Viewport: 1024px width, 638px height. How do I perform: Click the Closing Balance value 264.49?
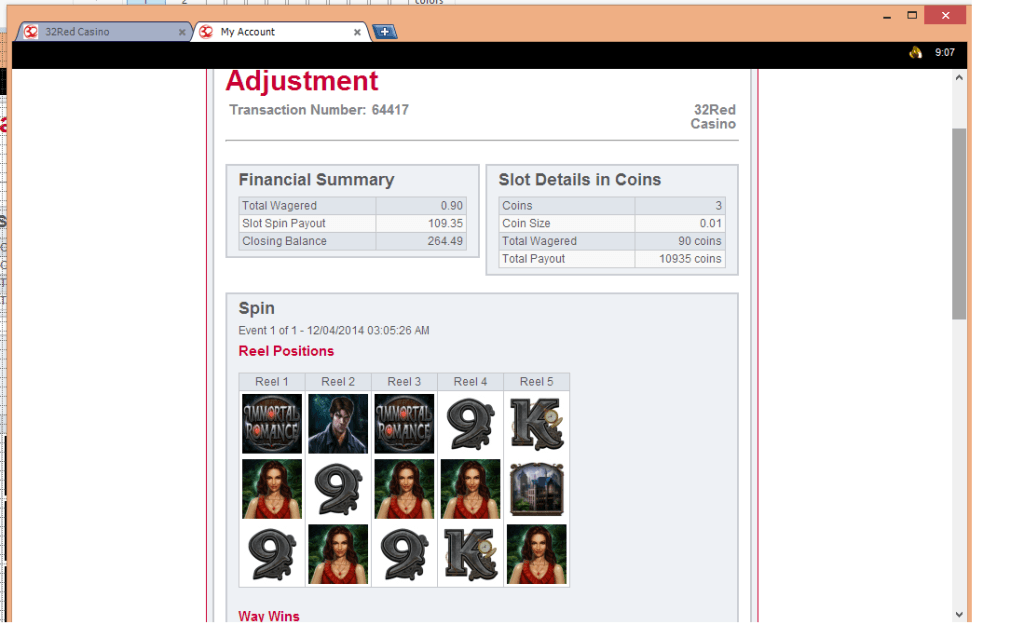(445, 241)
